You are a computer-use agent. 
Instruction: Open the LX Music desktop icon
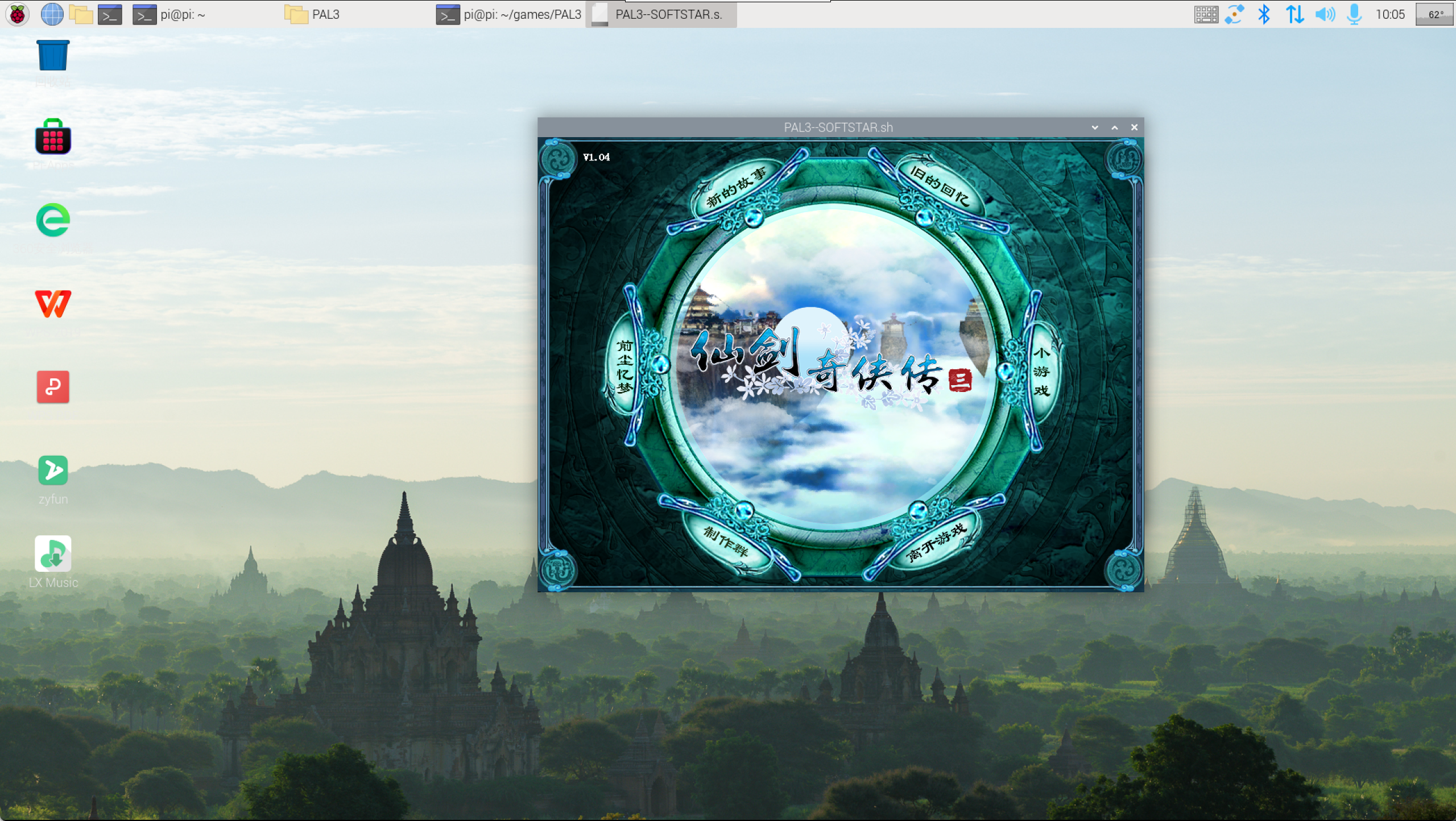coord(53,554)
